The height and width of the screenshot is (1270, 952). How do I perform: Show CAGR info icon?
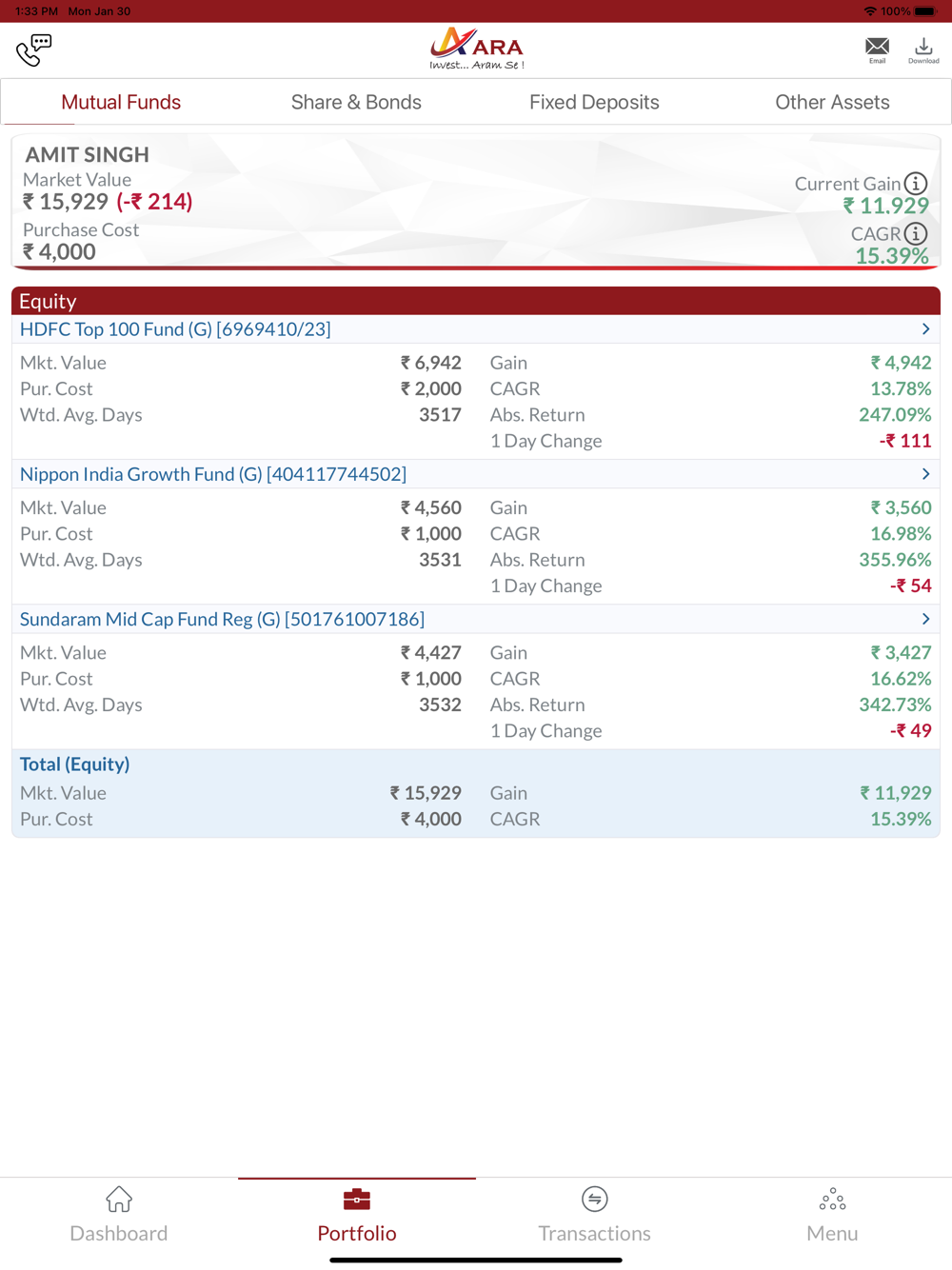pos(916,233)
